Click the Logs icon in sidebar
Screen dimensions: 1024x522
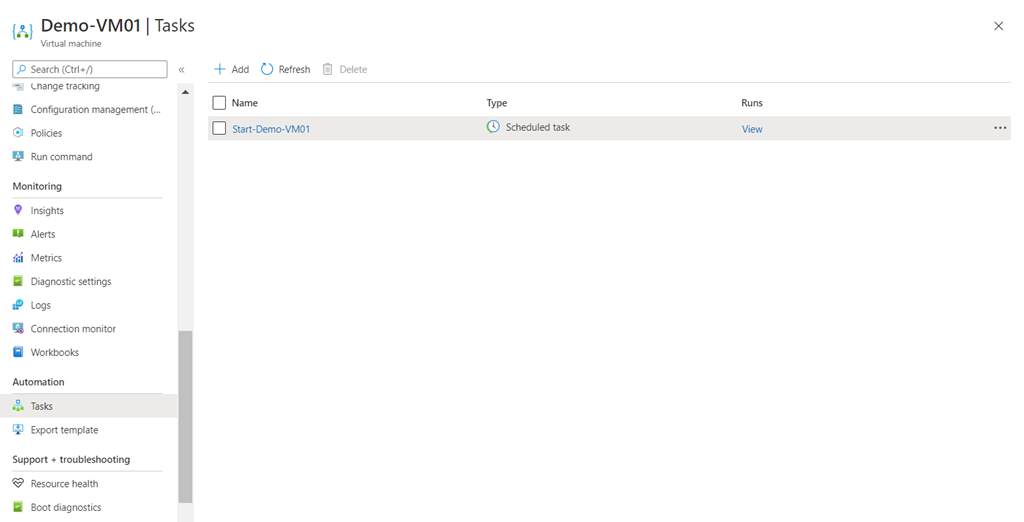[18, 305]
